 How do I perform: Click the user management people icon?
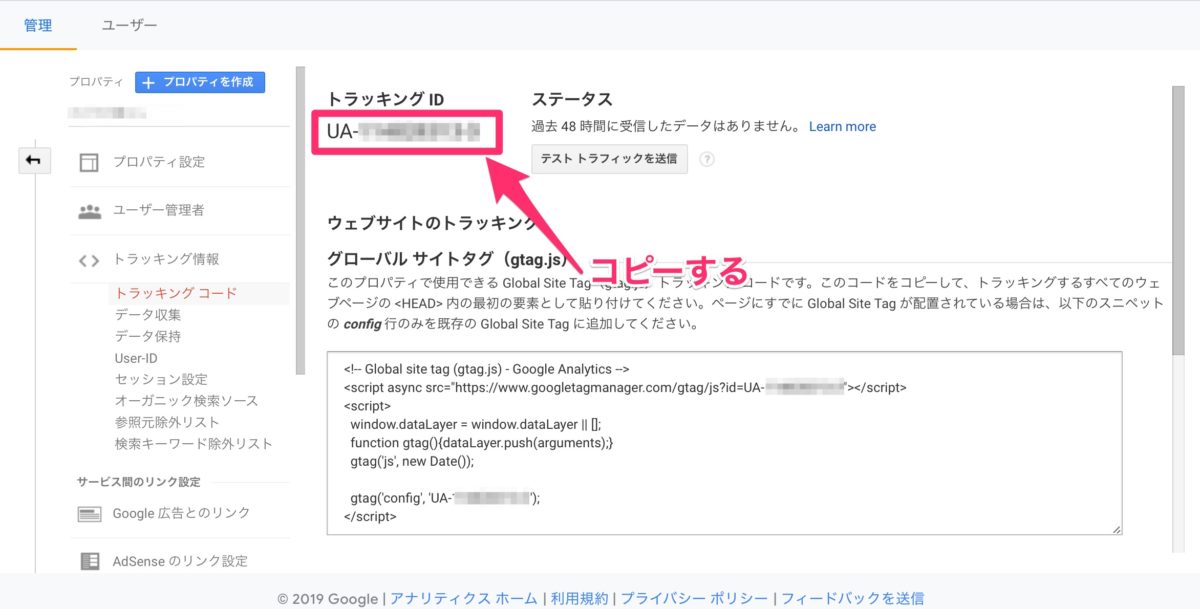pyautogui.click(x=90, y=211)
